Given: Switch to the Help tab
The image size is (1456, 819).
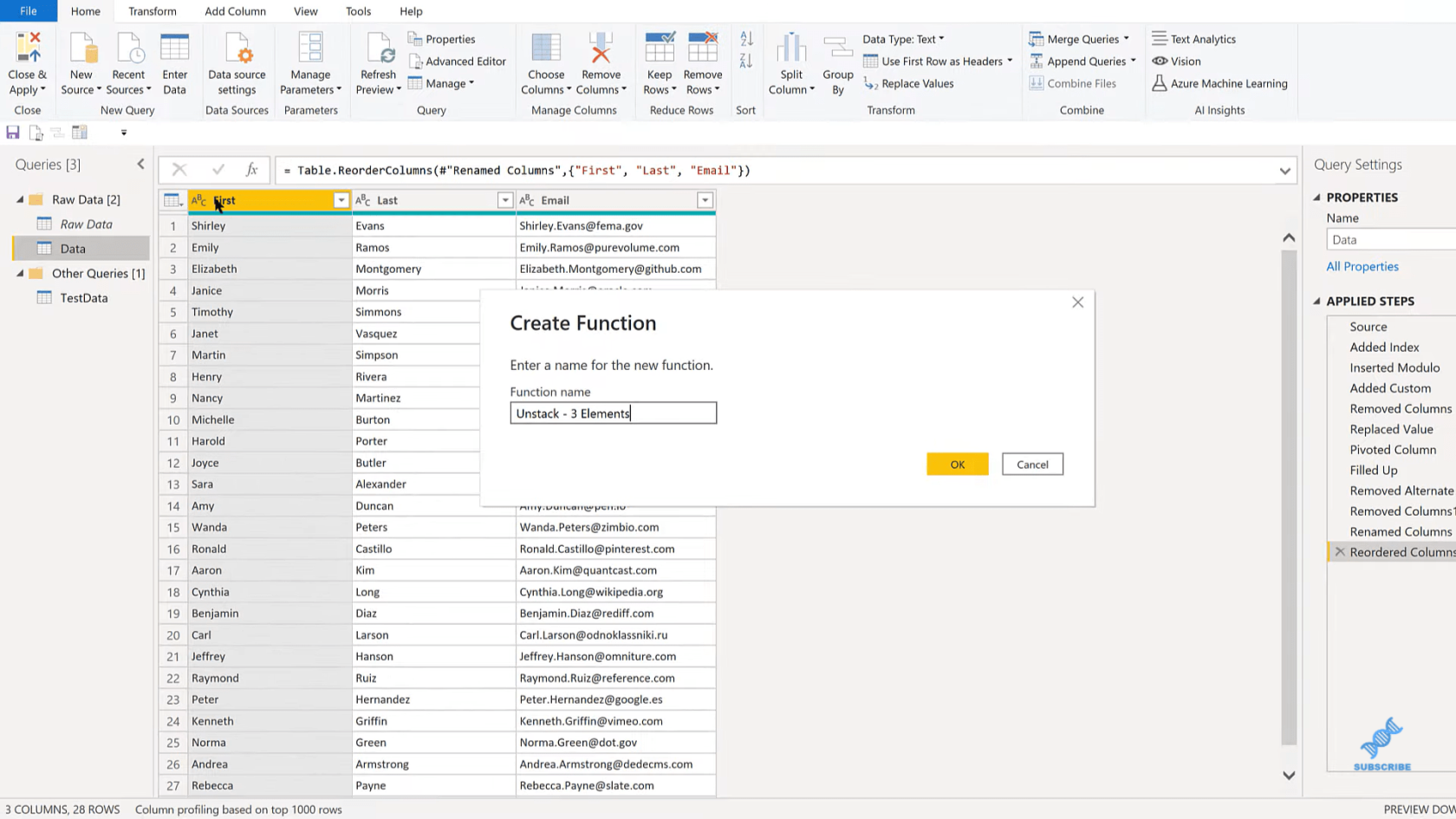Looking at the screenshot, I should tap(412, 11).
